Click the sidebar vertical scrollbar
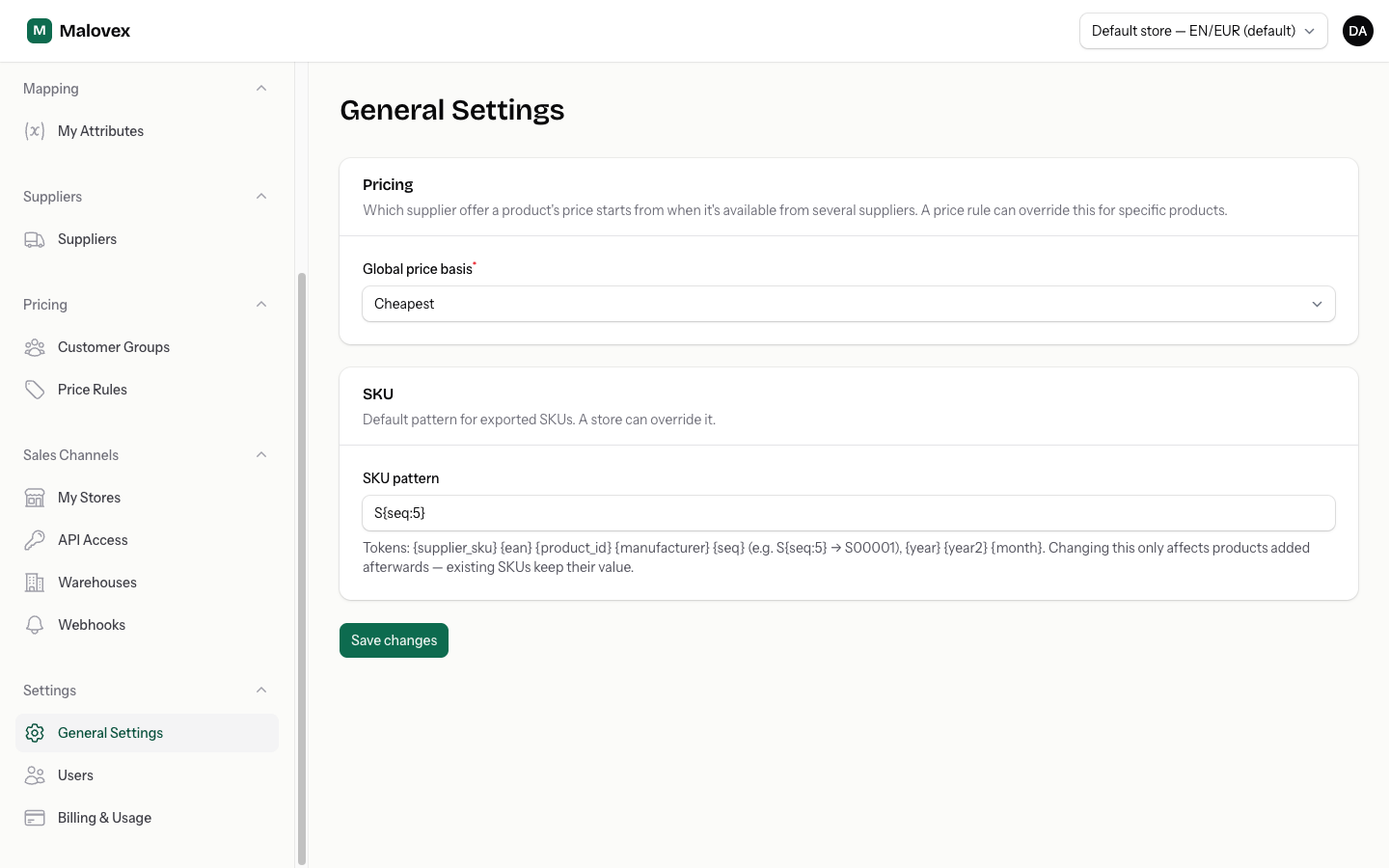Image resolution: width=1389 pixels, height=868 pixels. click(x=302, y=569)
